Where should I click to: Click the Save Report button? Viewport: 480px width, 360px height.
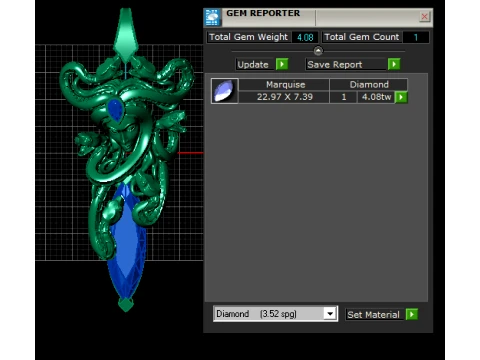tap(346, 64)
